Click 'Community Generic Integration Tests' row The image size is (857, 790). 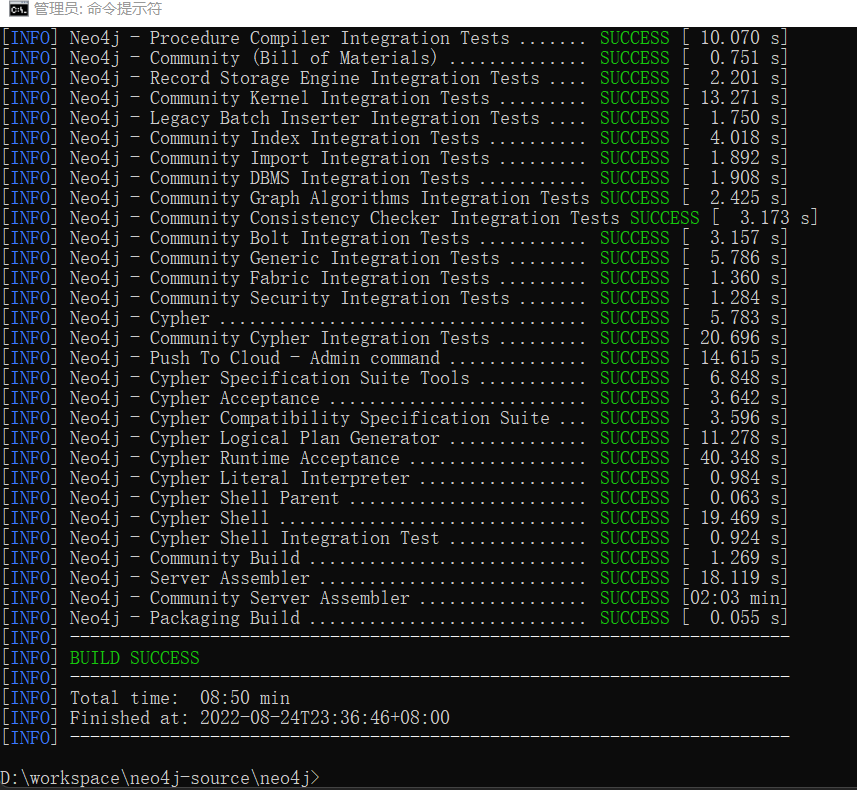(395, 258)
